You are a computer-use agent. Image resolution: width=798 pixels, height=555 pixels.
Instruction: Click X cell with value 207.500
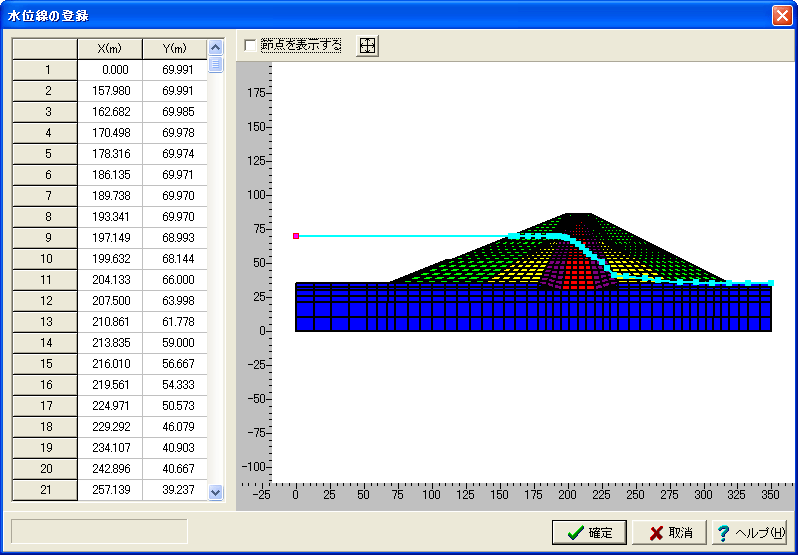pos(110,301)
